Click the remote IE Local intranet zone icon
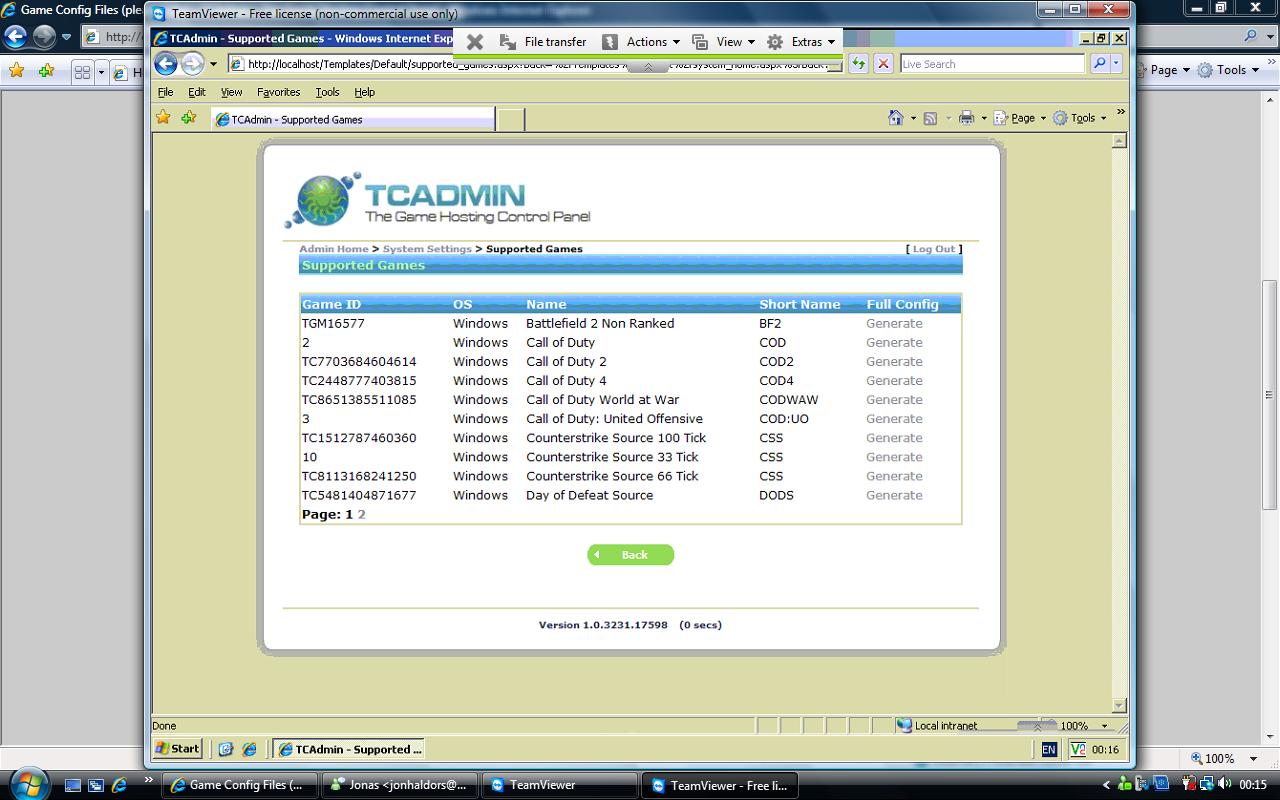 pyautogui.click(x=904, y=725)
